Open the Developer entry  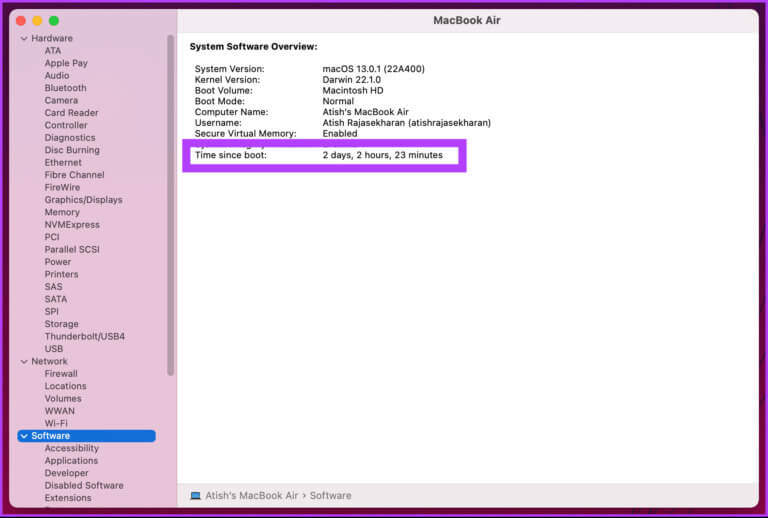pyautogui.click(x=67, y=473)
